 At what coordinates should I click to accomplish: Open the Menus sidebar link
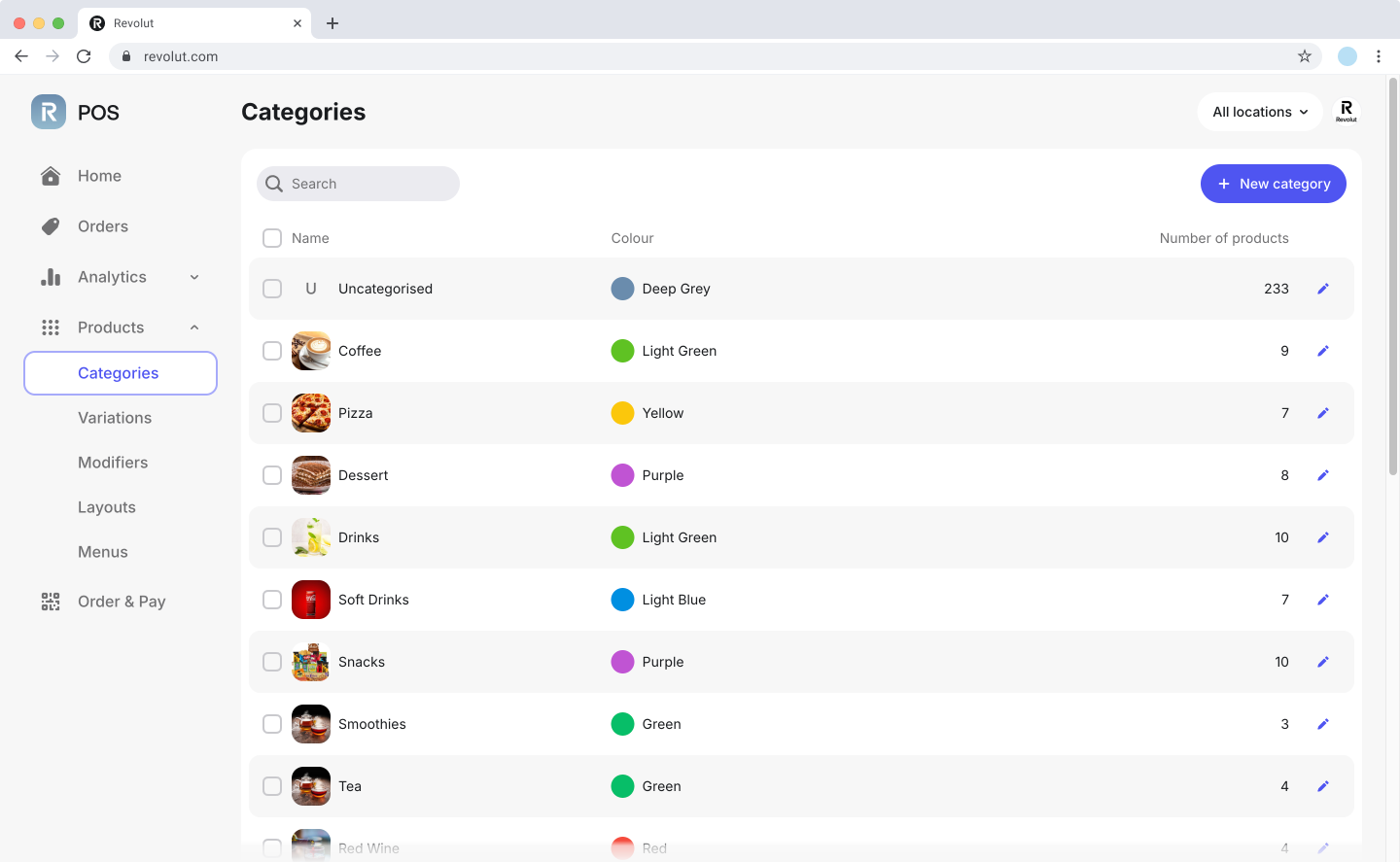103,552
